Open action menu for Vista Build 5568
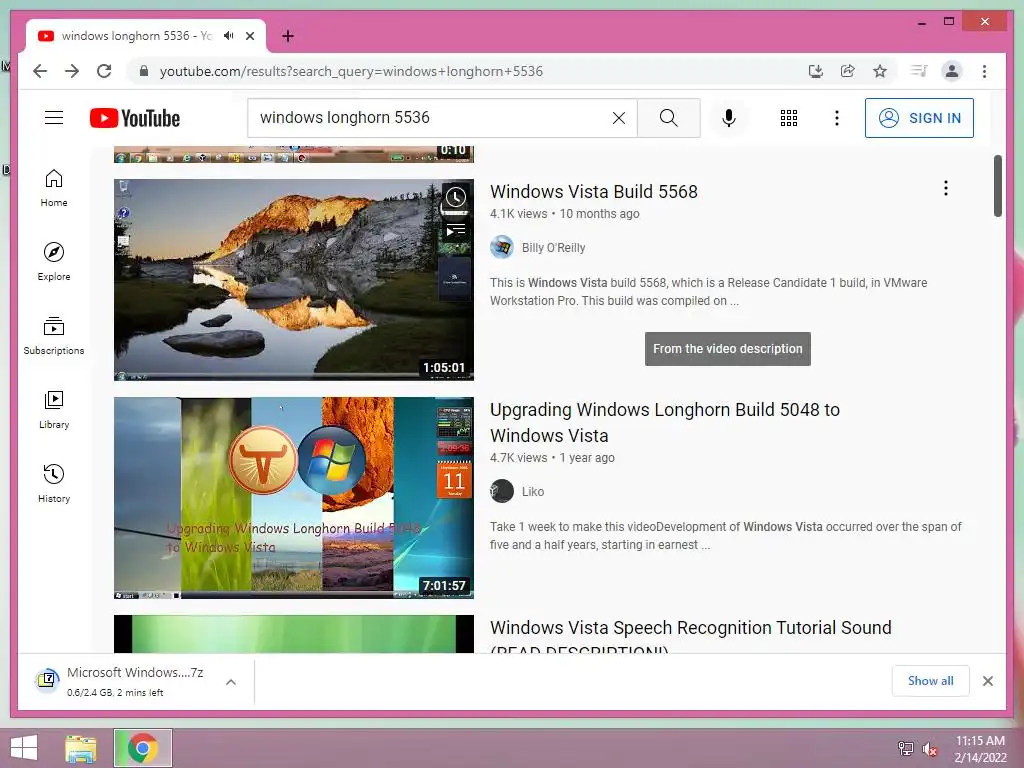This screenshot has height=768, width=1024. pyautogui.click(x=946, y=189)
